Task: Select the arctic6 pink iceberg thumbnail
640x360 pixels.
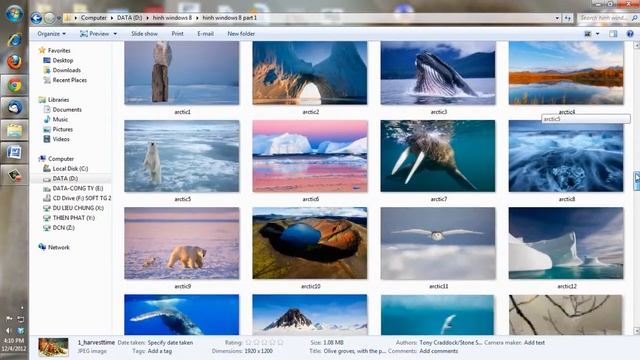Action: (x=310, y=156)
